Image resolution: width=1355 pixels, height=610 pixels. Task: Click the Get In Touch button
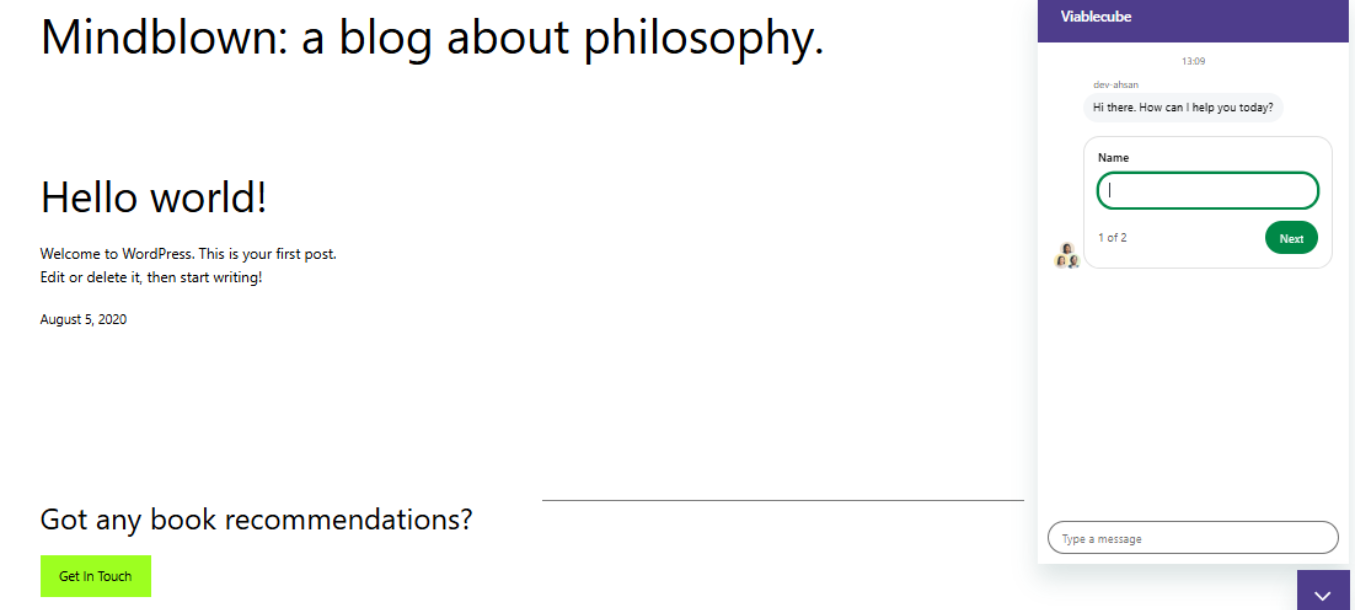[95, 576]
